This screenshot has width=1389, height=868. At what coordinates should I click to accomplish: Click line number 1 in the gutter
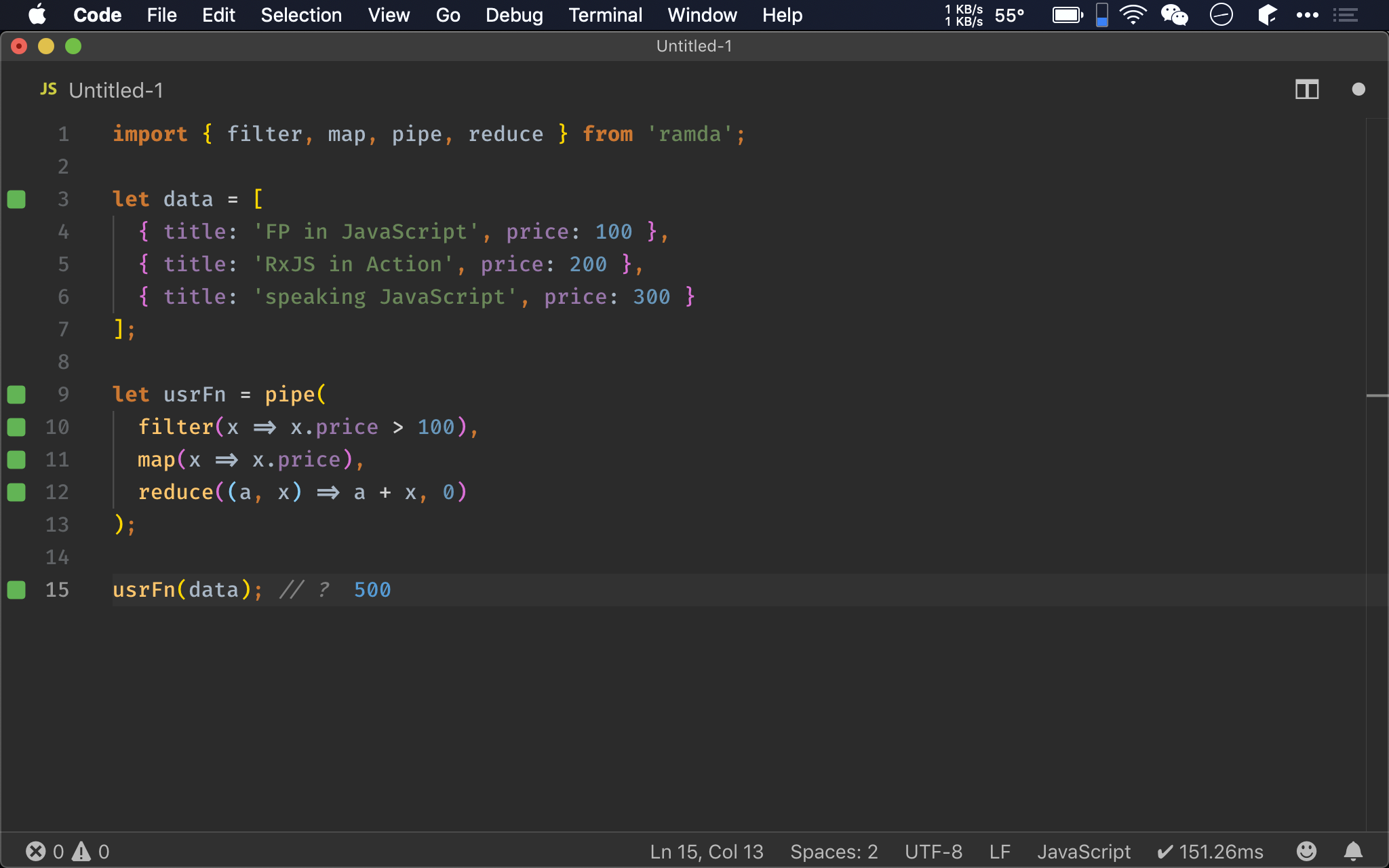63,134
